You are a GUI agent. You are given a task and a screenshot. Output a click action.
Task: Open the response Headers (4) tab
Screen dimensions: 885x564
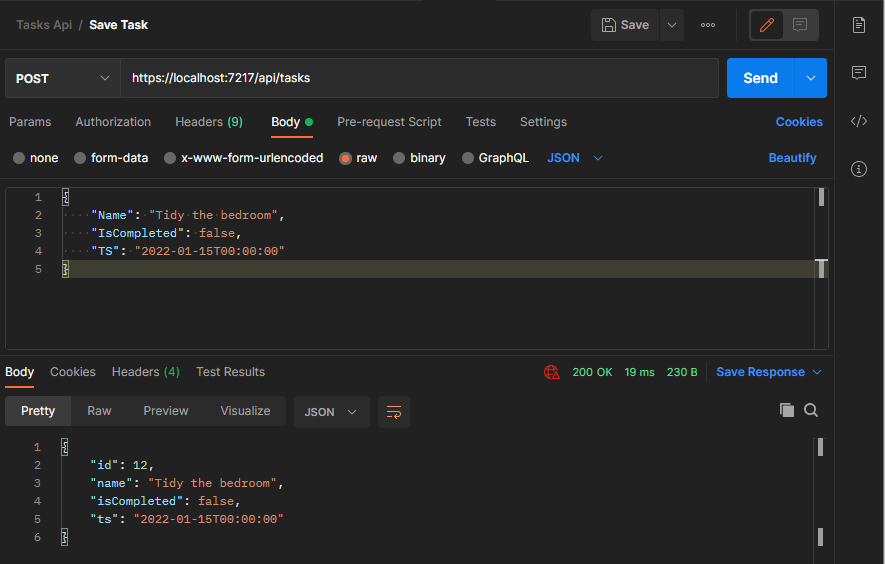tap(146, 372)
